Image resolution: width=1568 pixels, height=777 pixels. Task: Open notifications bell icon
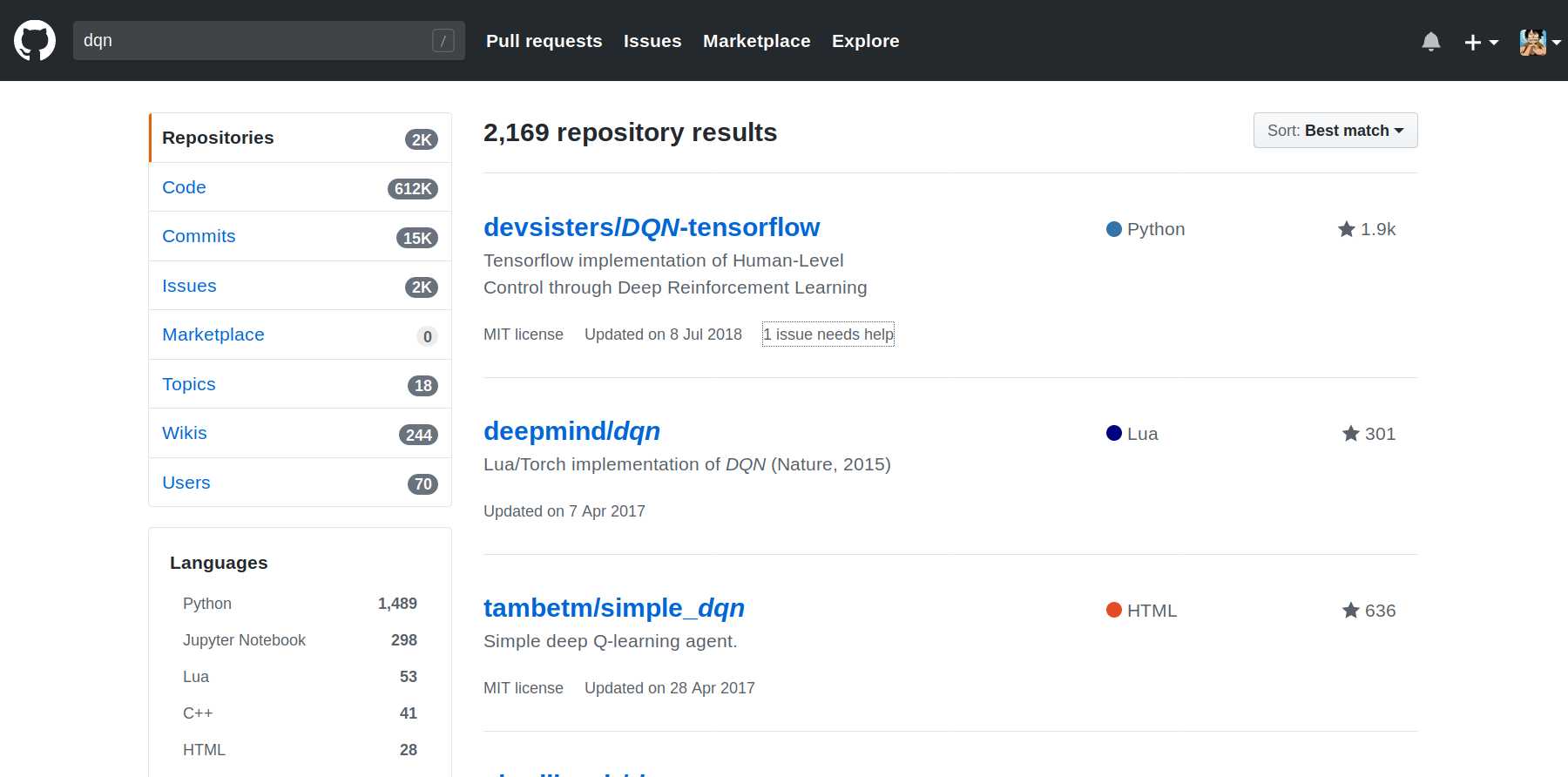[x=1430, y=41]
